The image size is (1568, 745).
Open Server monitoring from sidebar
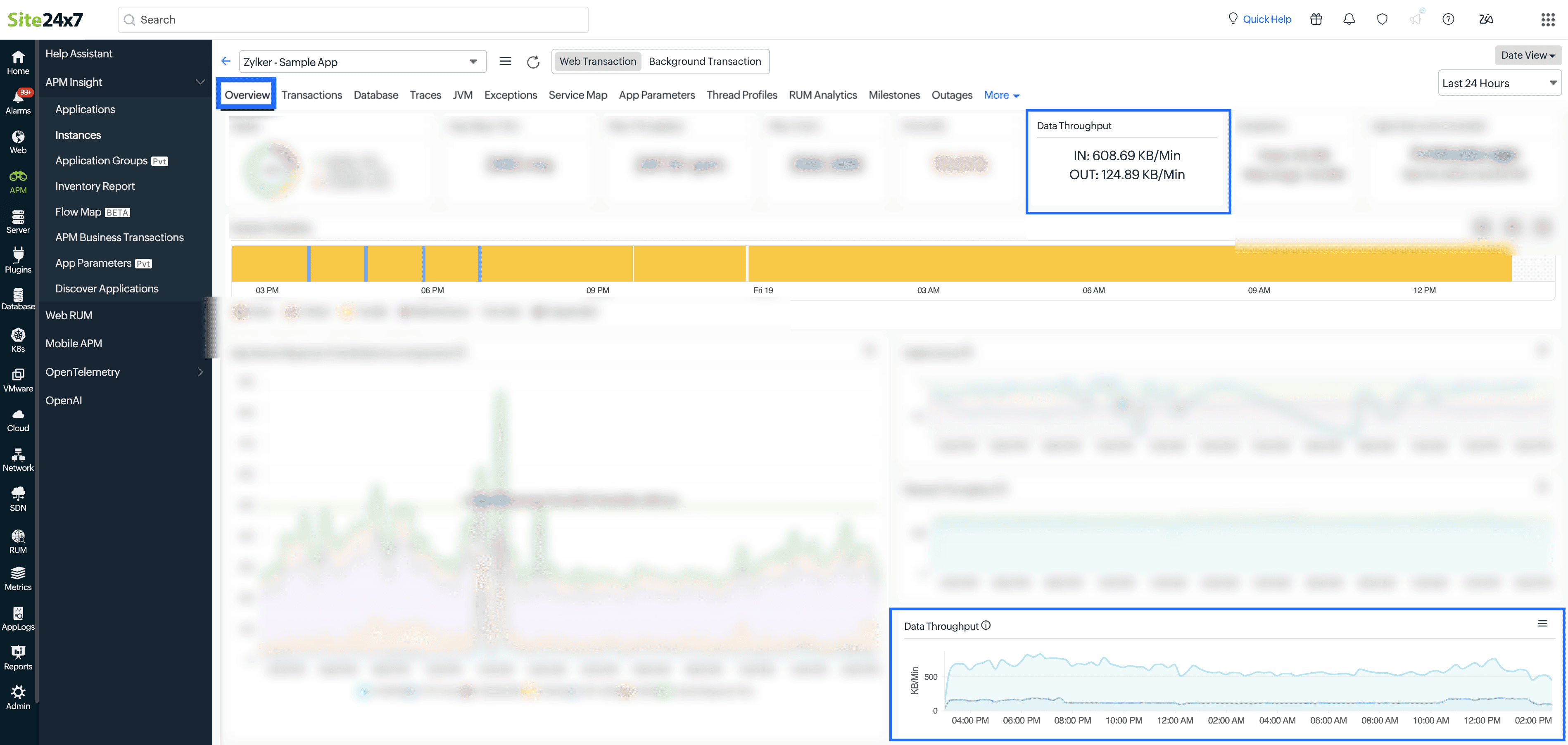(18, 221)
